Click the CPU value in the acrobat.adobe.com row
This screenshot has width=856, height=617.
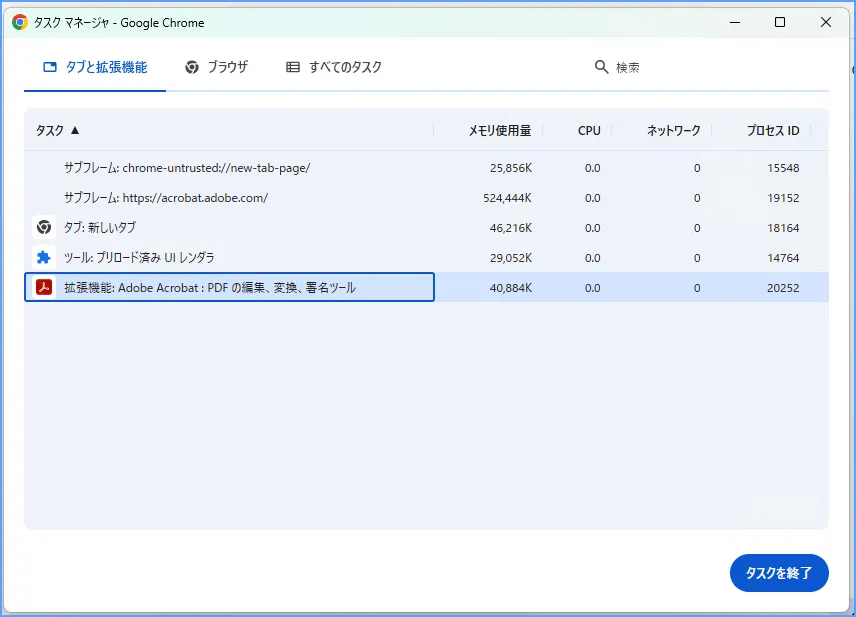click(592, 198)
